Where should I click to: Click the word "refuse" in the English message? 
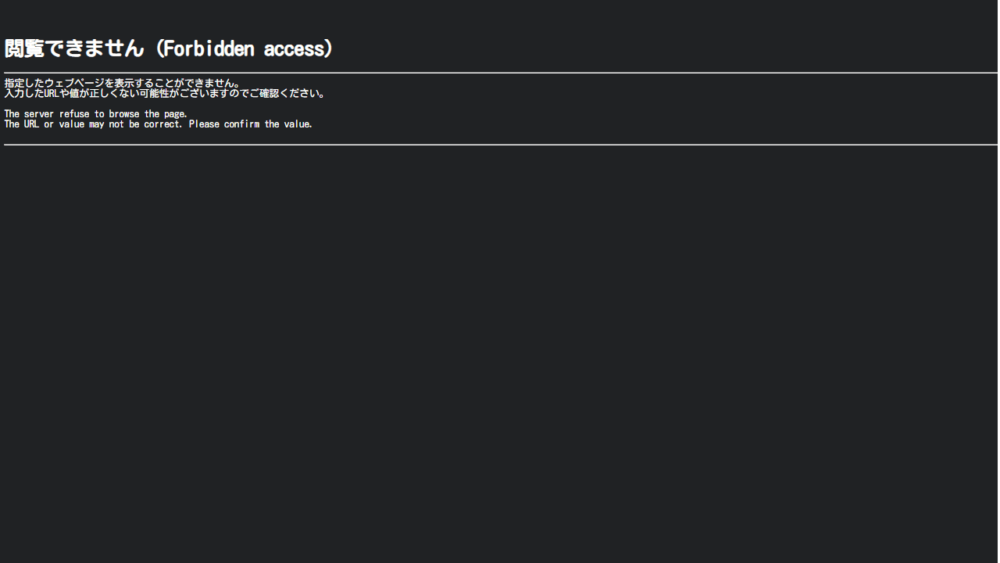tap(74, 114)
